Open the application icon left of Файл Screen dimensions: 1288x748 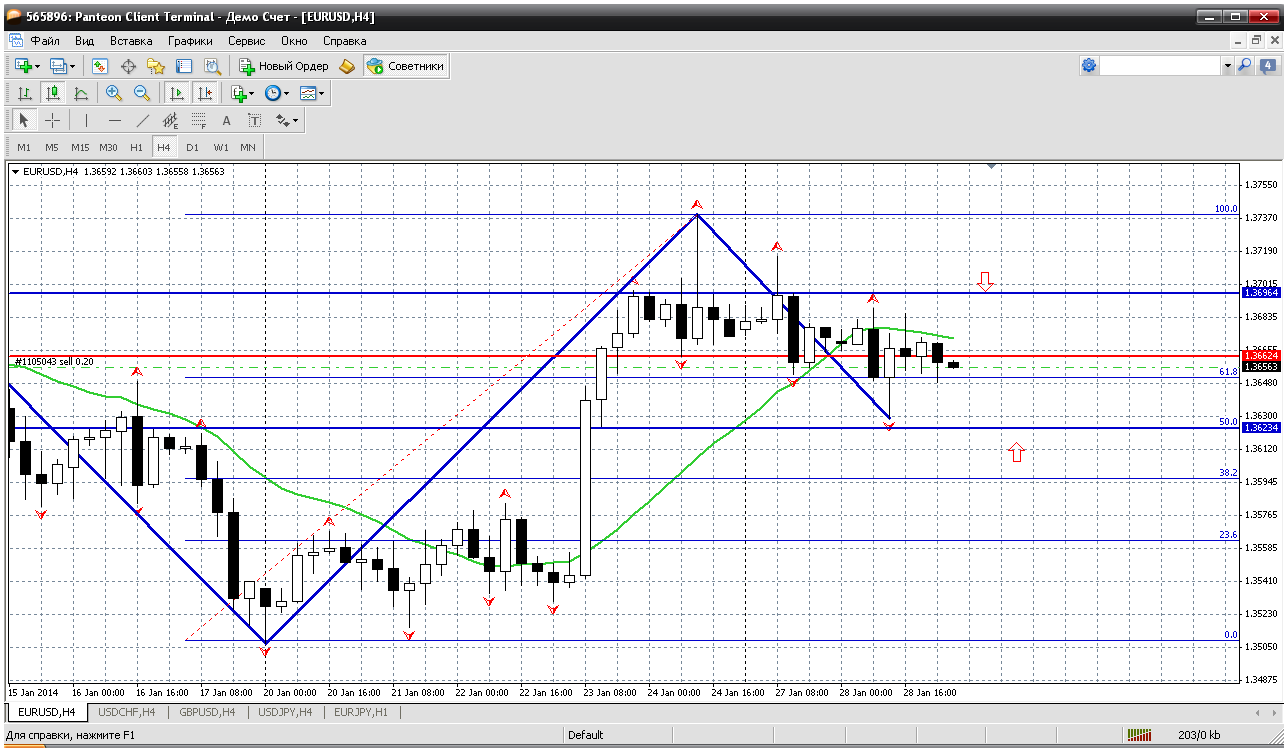pos(15,41)
